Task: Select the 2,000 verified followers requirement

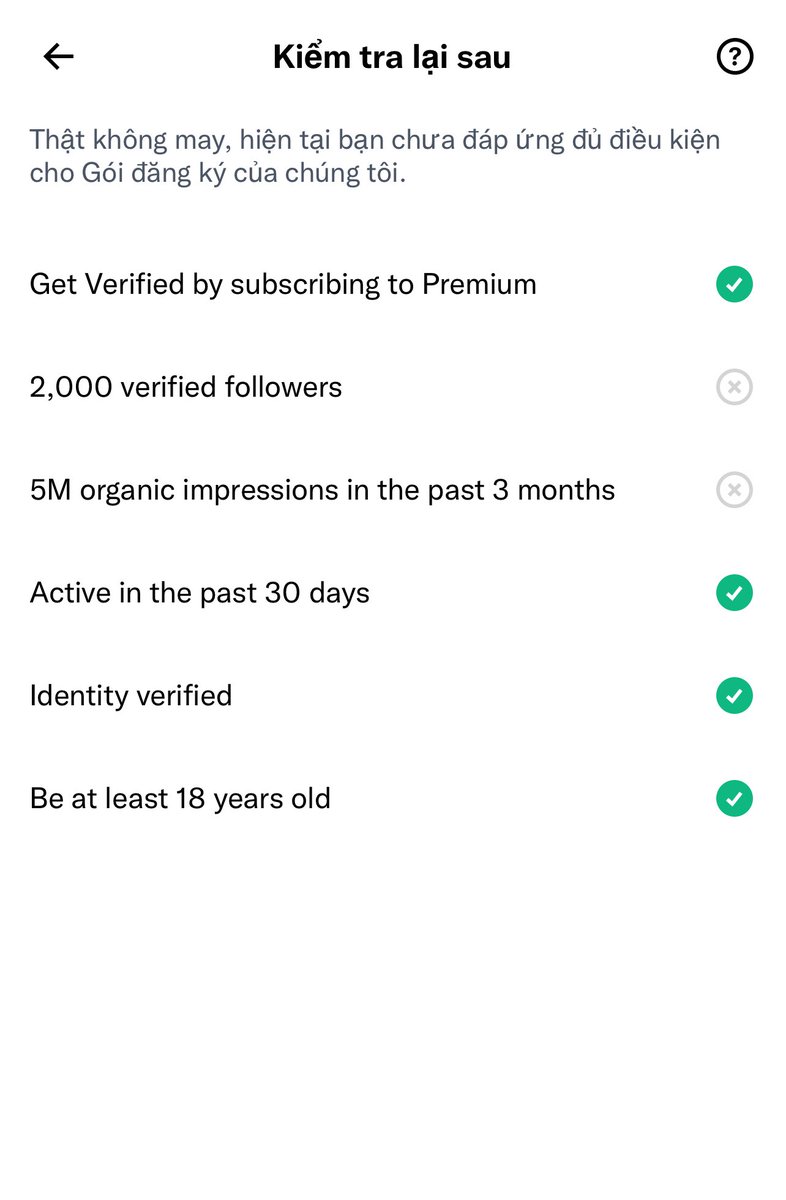Action: (186, 387)
